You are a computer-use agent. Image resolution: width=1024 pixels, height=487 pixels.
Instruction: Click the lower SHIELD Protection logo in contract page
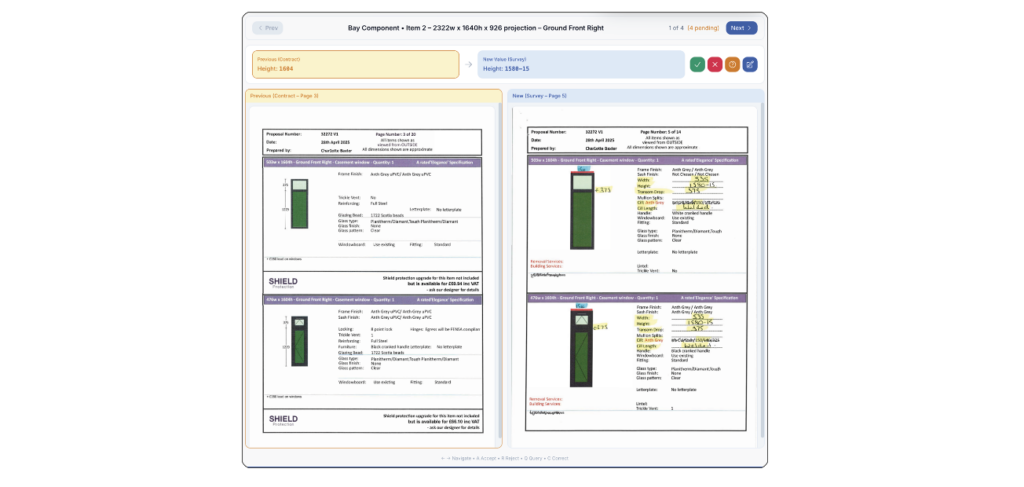[283, 420]
